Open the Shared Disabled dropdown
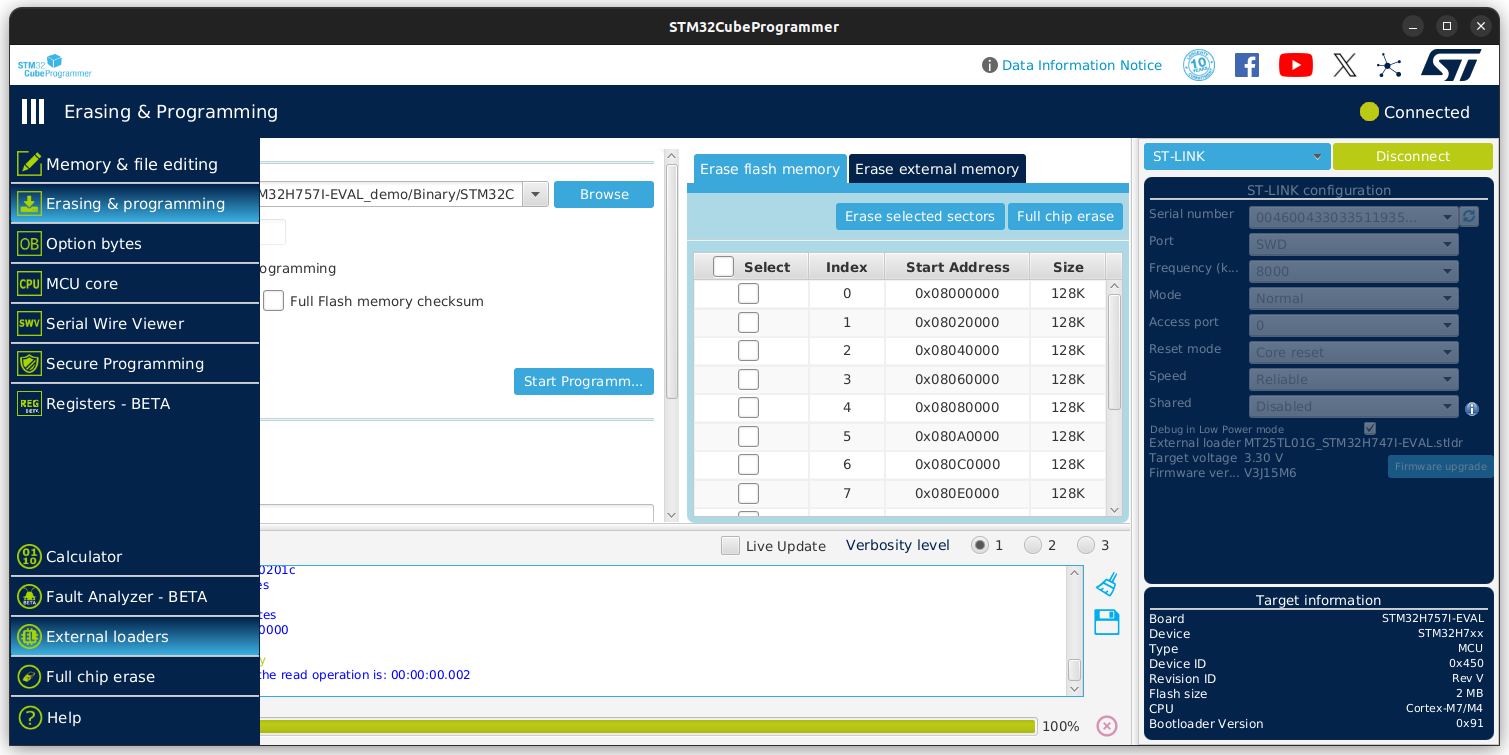1509x755 pixels. click(1353, 406)
